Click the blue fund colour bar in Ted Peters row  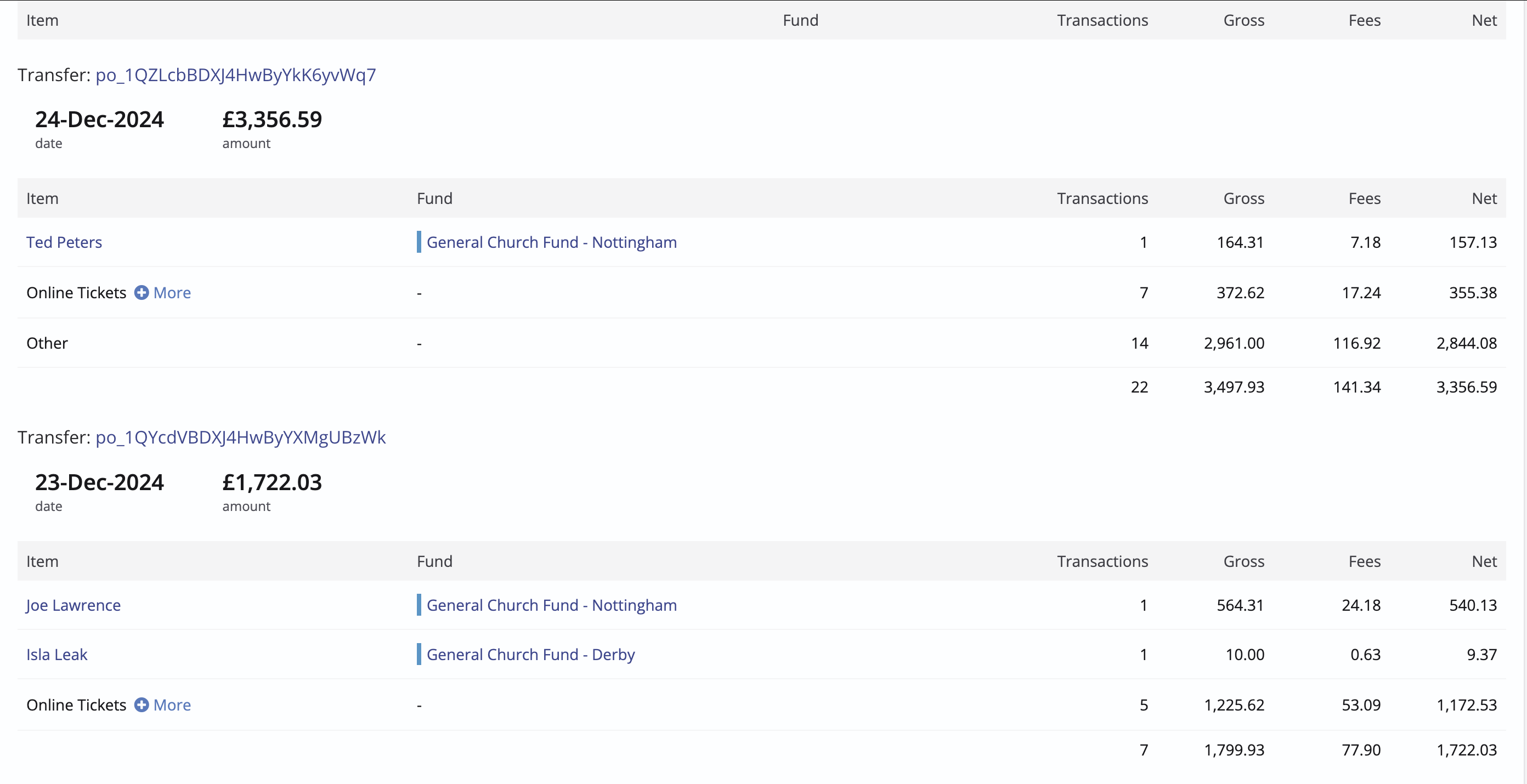[419, 242]
